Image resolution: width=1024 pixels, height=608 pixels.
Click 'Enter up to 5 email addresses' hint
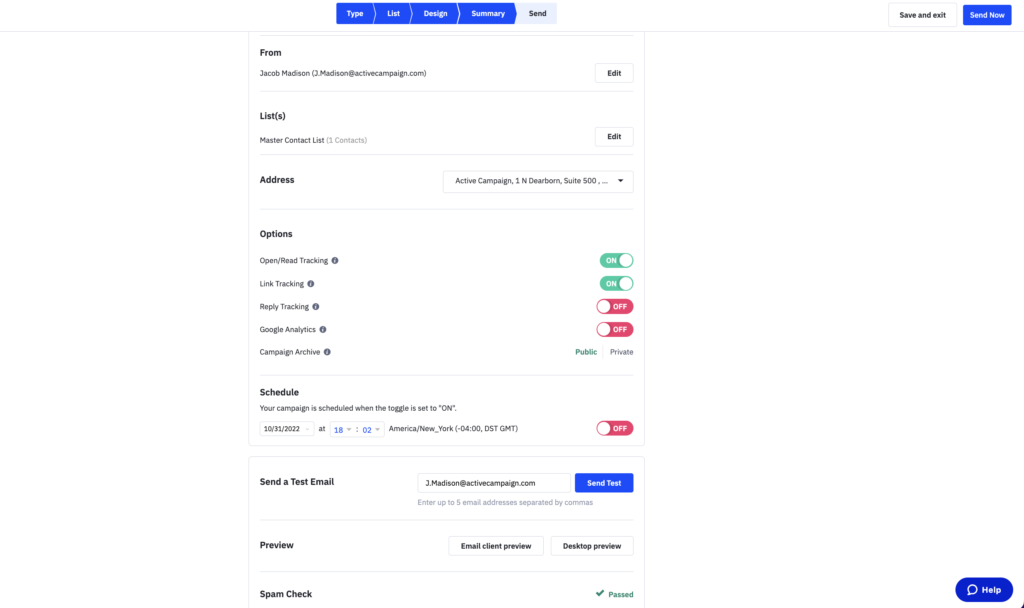pyautogui.click(x=505, y=502)
